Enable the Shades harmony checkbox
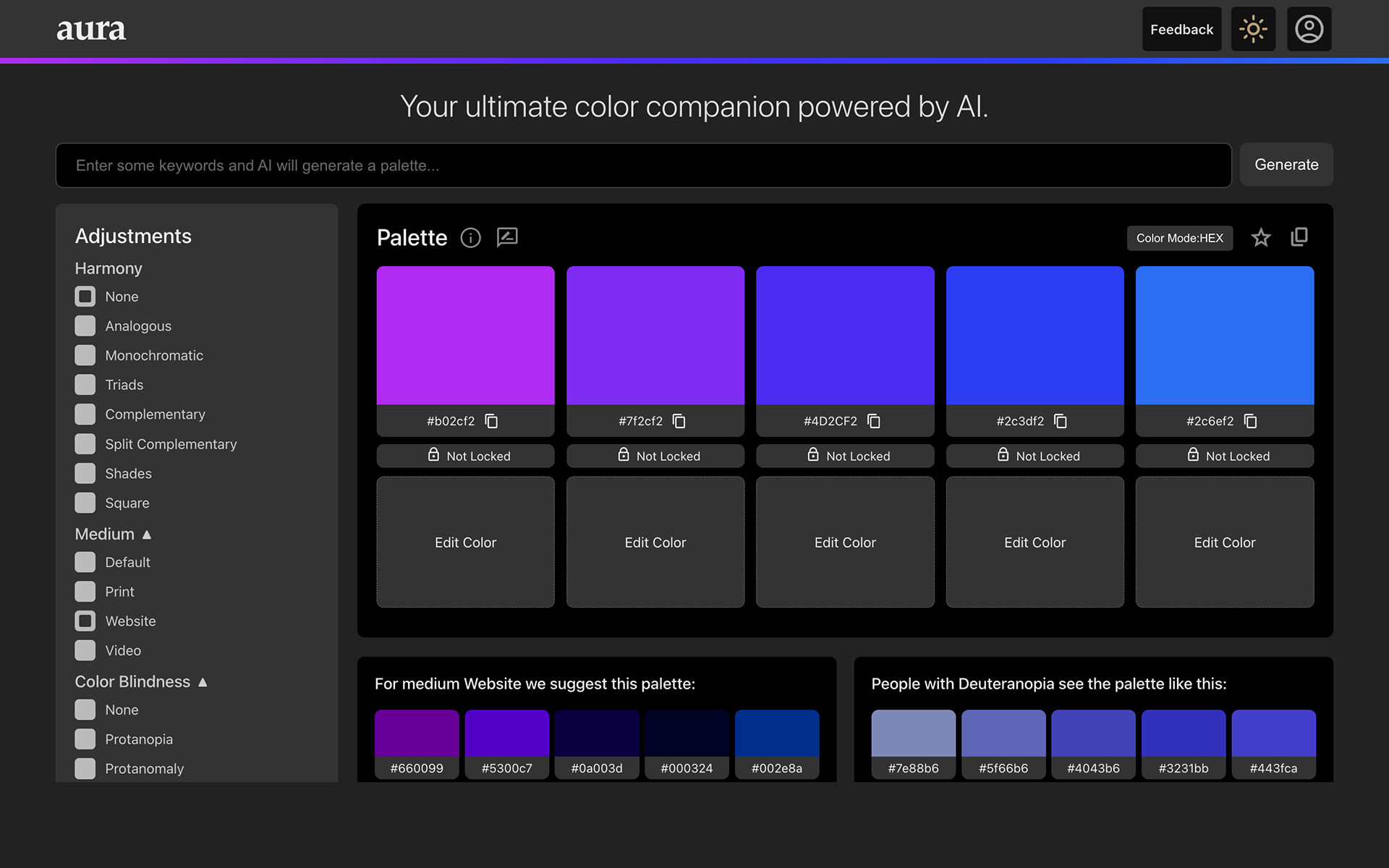Screen dimensions: 1389x868 [x=85, y=474]
